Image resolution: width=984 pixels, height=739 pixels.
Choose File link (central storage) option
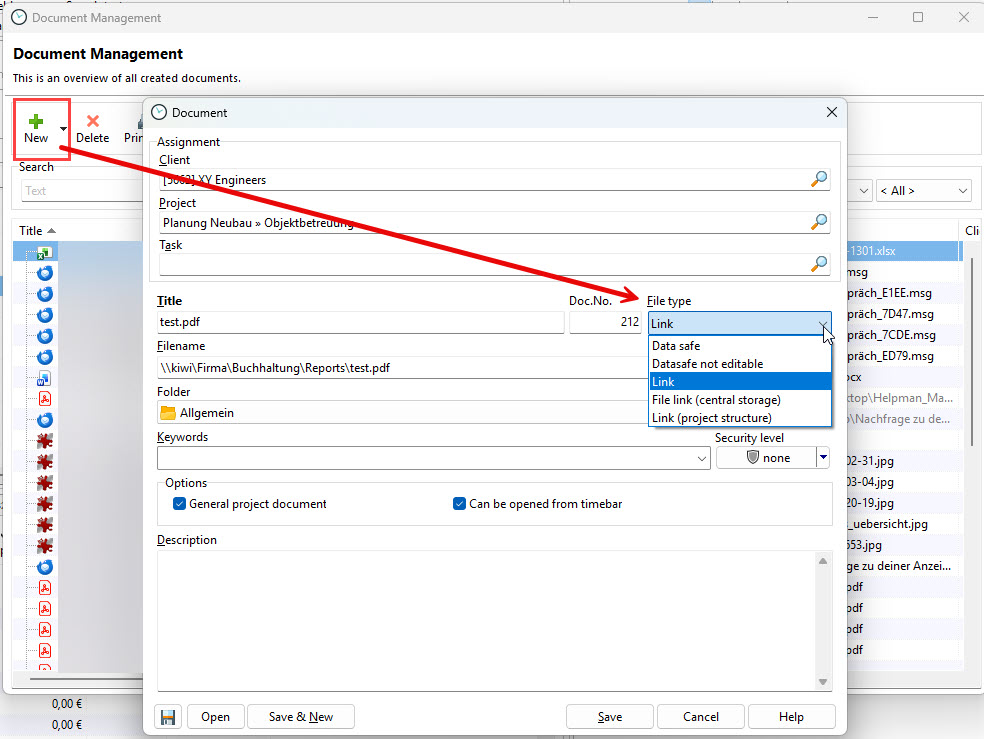tap(716, 400)
